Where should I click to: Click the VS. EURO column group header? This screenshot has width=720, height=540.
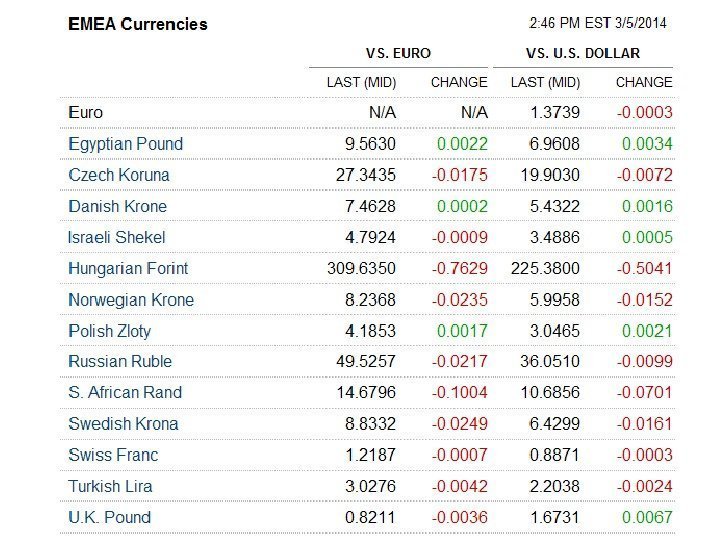(399, 53)
